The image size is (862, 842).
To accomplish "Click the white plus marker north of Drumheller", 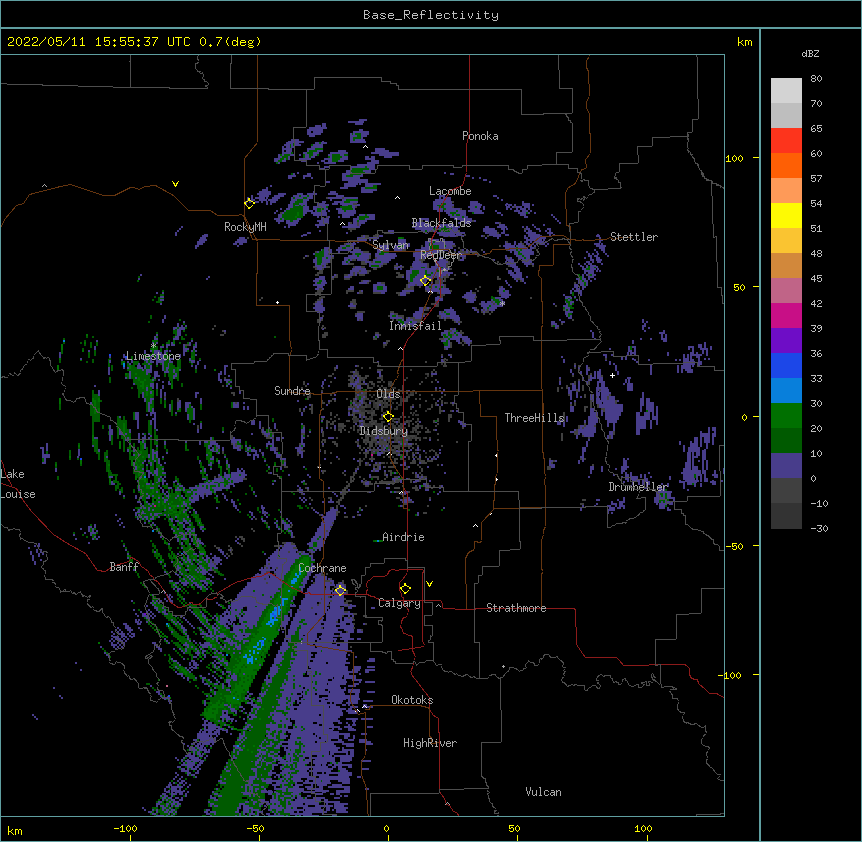I will [612, 375].
